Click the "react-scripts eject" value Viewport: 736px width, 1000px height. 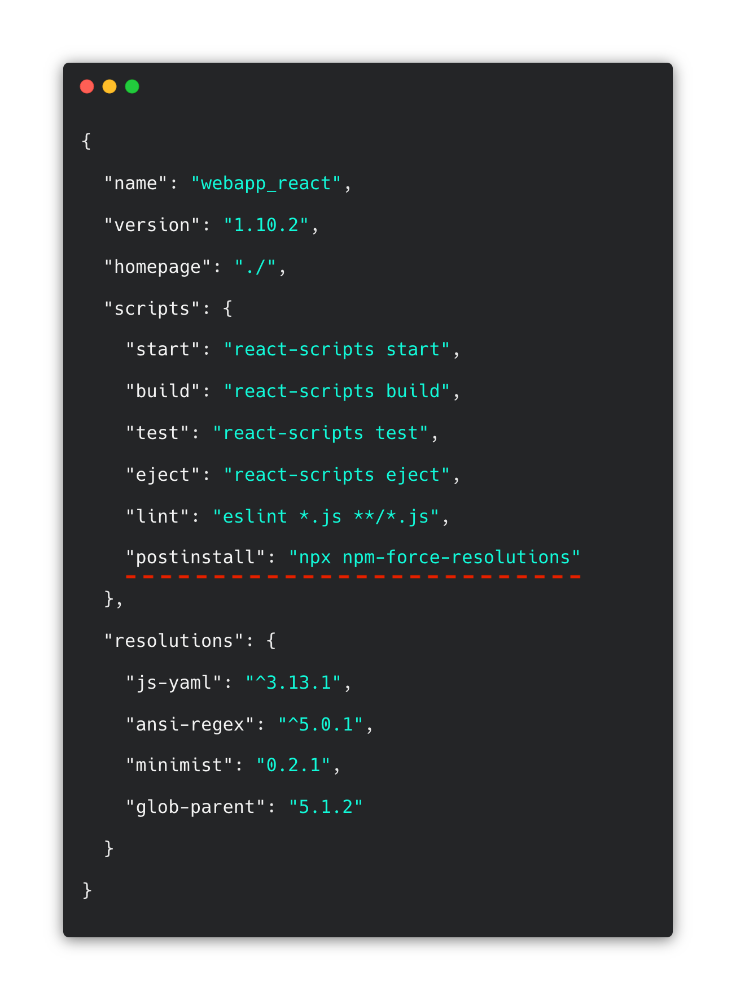click(x=336, y=475)
